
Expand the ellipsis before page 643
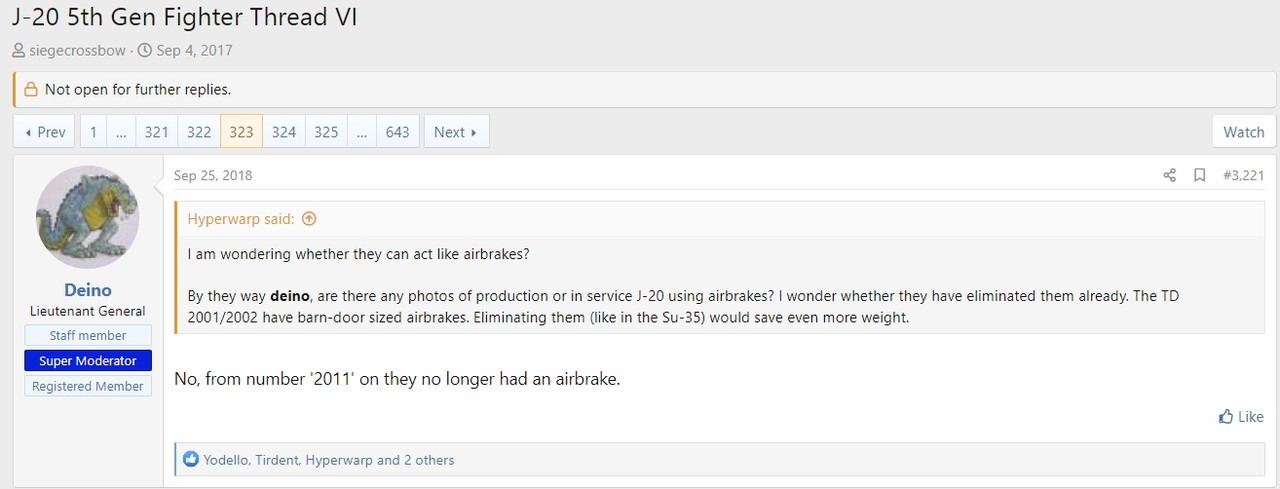361,132
